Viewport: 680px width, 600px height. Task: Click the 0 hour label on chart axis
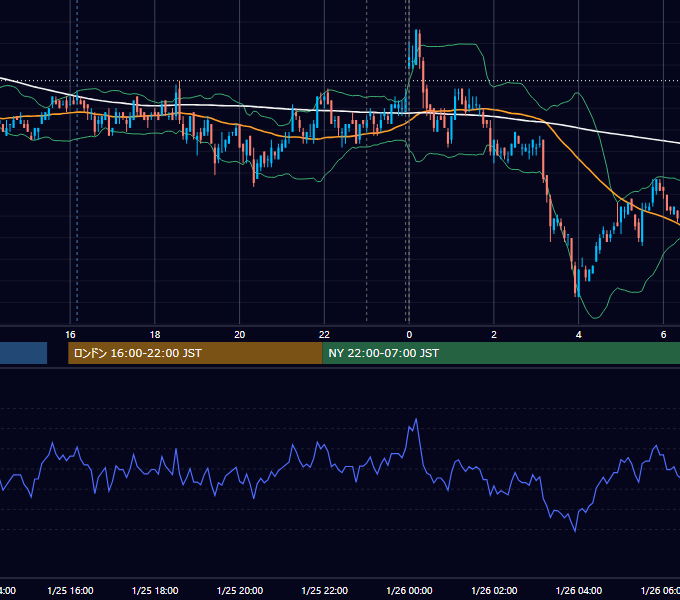click(409, 335)
